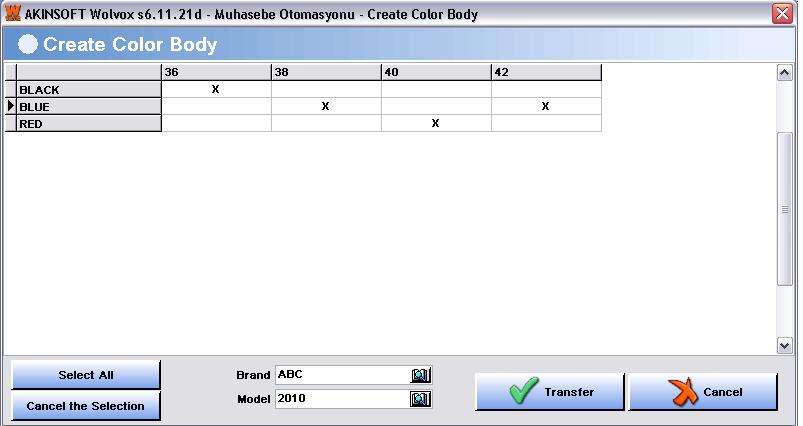The image size is (803, 426).
Task: Click the 40 size column header
Action: tap(436, 72)
